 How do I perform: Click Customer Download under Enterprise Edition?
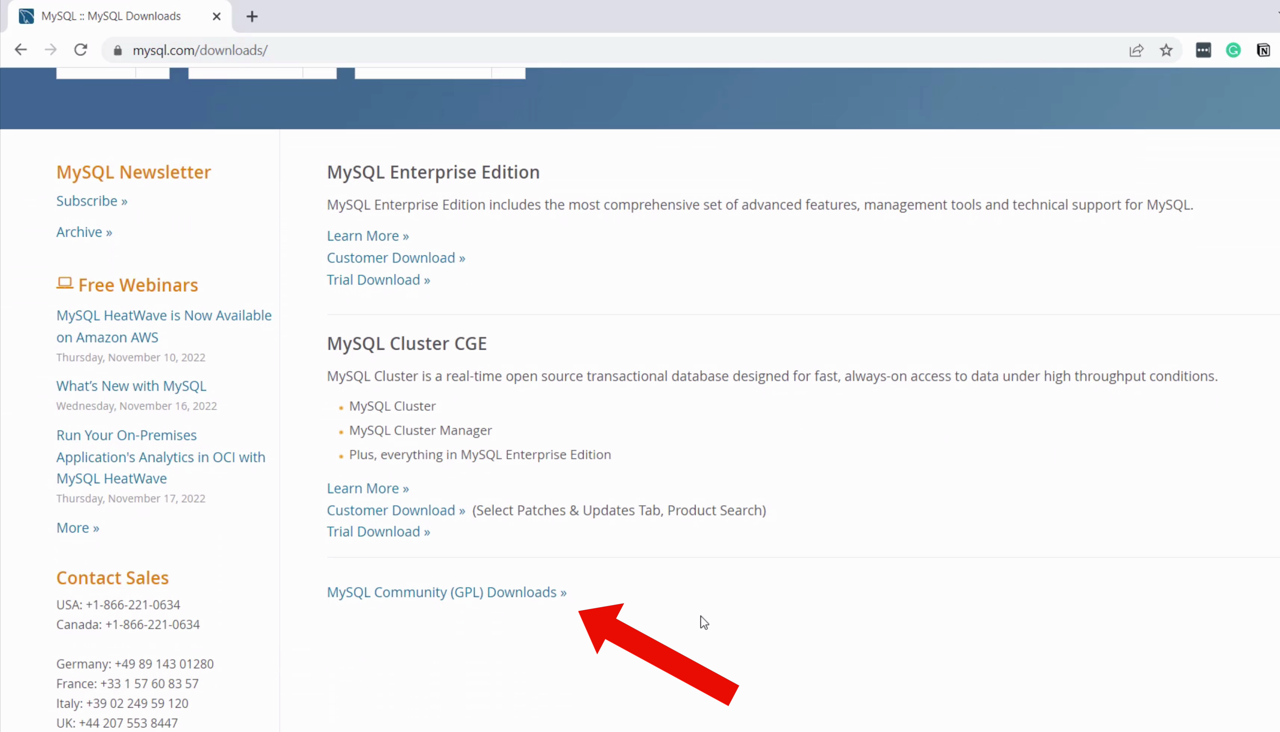tap(395, 258)
